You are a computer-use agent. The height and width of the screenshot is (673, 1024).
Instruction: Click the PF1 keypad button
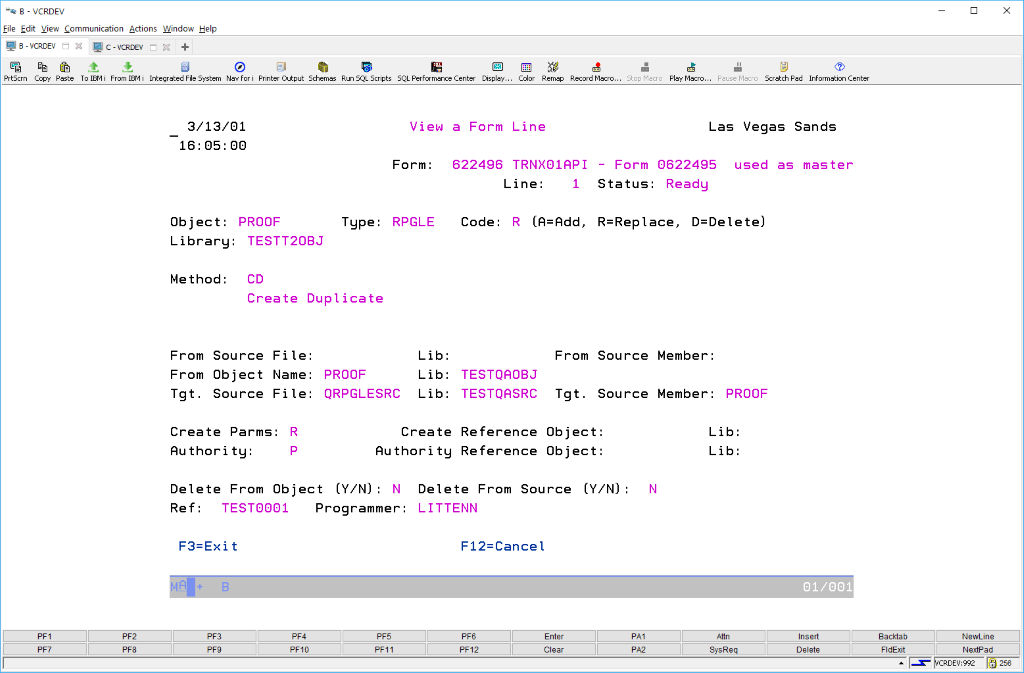(44, 636)
